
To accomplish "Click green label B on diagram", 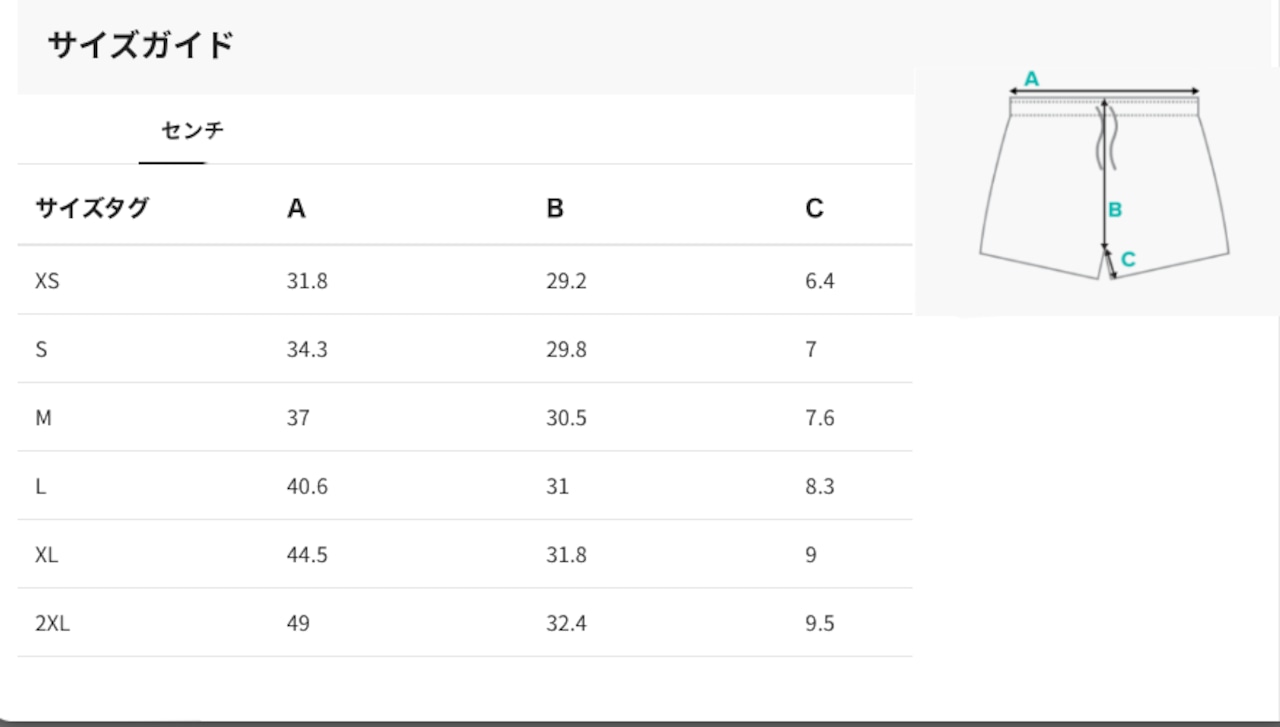I will coord(1115,210).
